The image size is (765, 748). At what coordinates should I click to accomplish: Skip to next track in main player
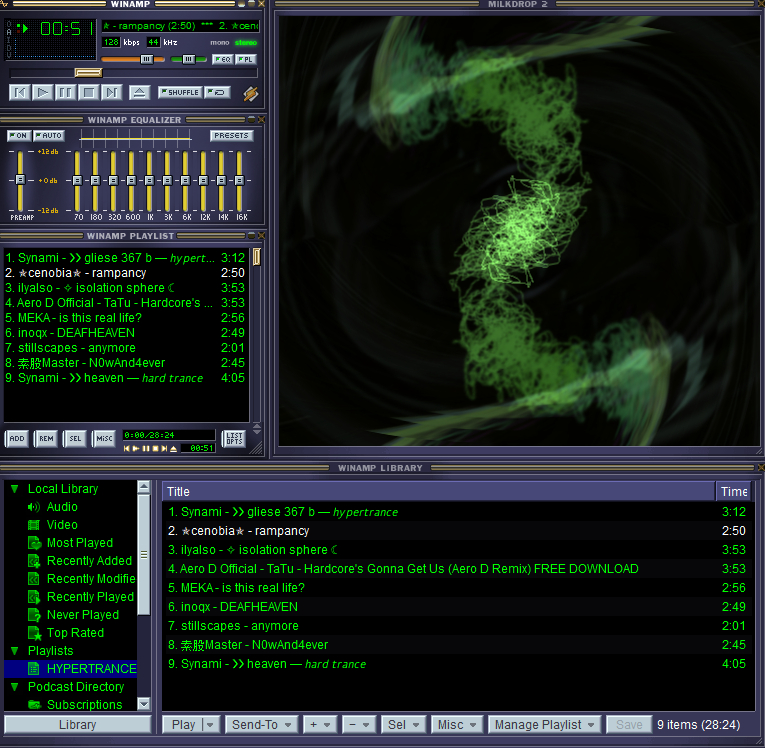click(x=111, y=93)
